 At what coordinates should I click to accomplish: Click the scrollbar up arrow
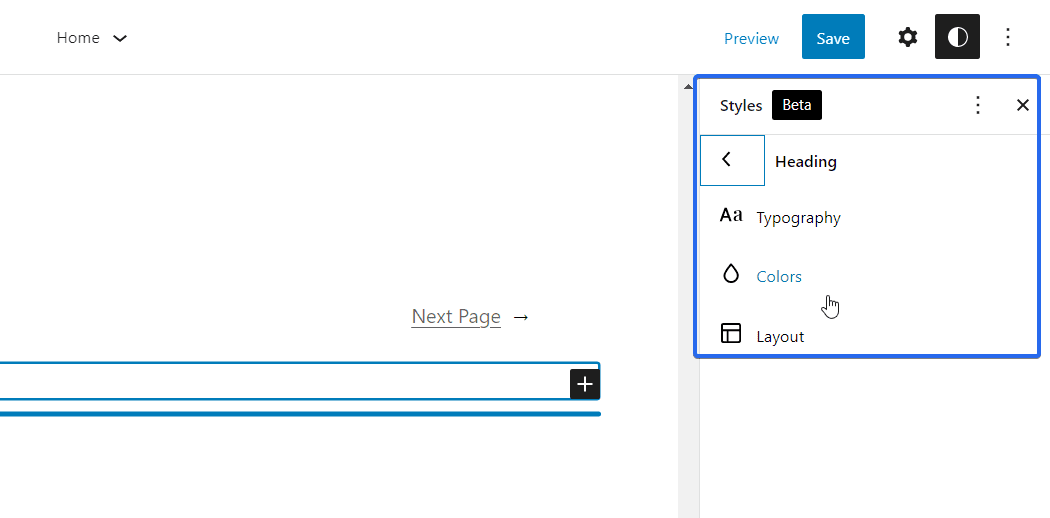coord(688,86)
